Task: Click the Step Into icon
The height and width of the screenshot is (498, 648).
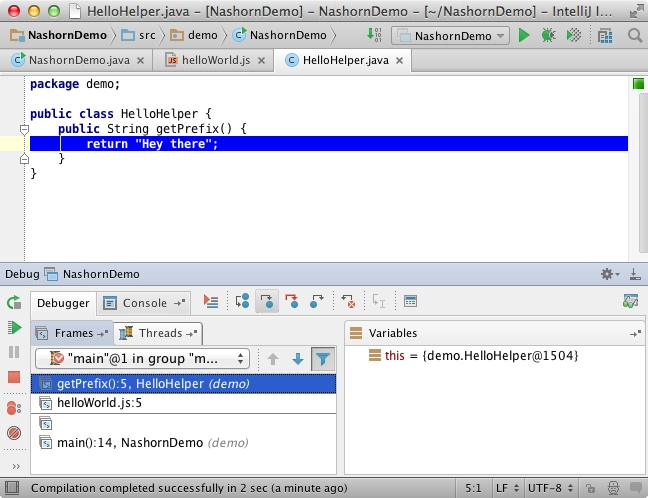Action: 267,301
